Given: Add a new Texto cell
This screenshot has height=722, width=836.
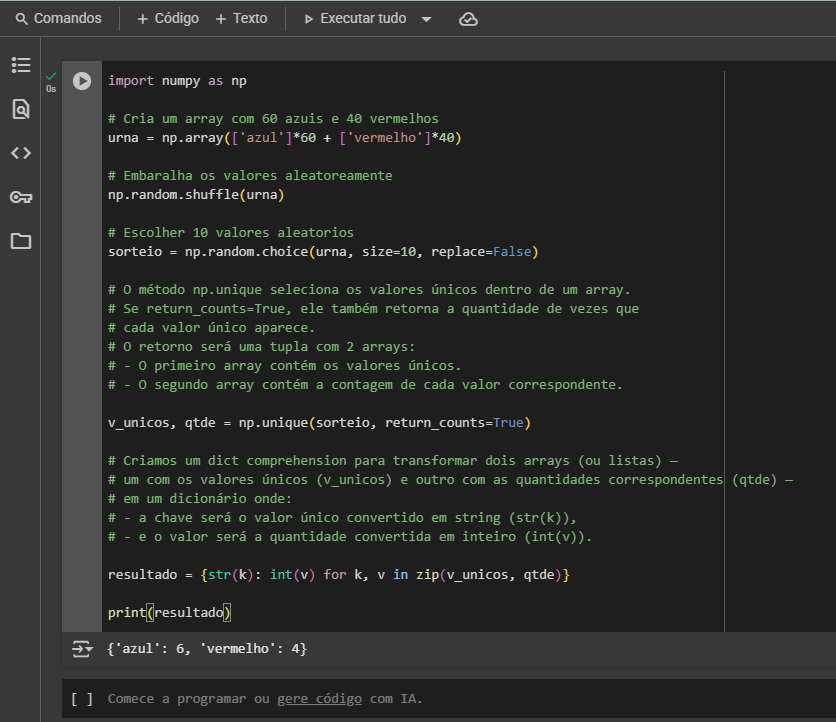Looking at the screenshot, I should [x=242, y=19].
